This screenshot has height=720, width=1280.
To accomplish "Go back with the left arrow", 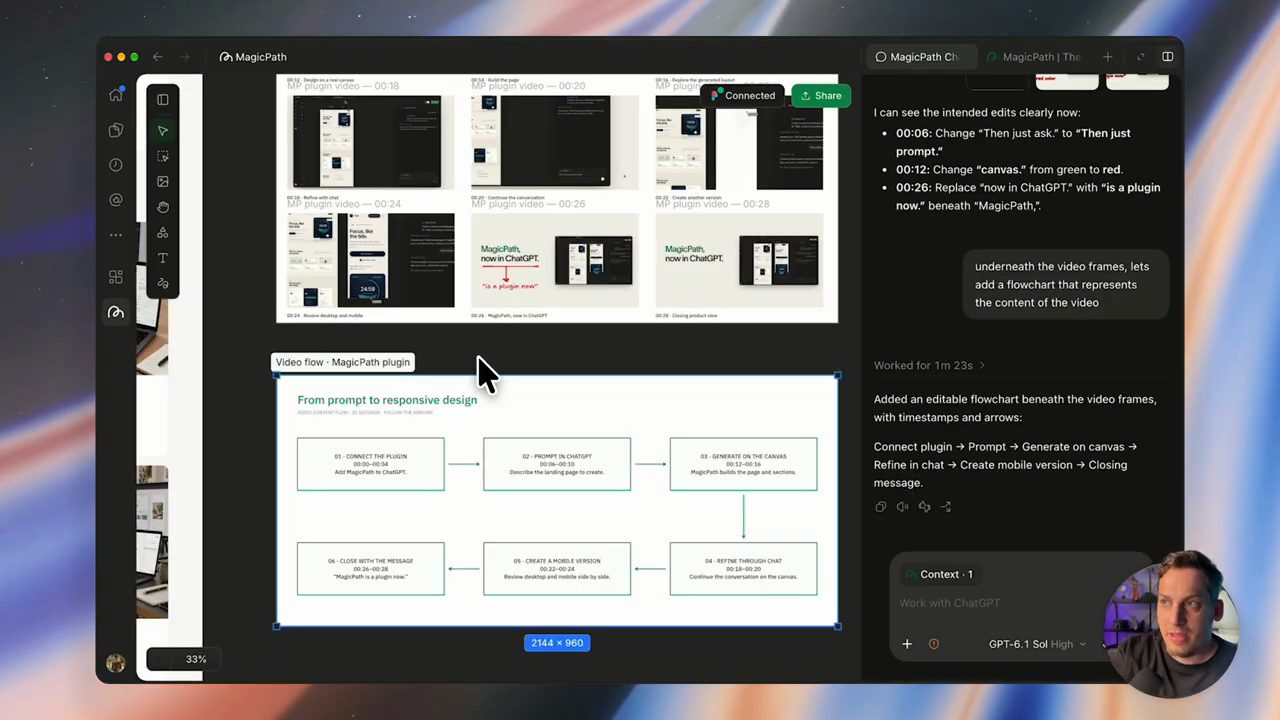I will pyautogui.click(x=157, y=57).
